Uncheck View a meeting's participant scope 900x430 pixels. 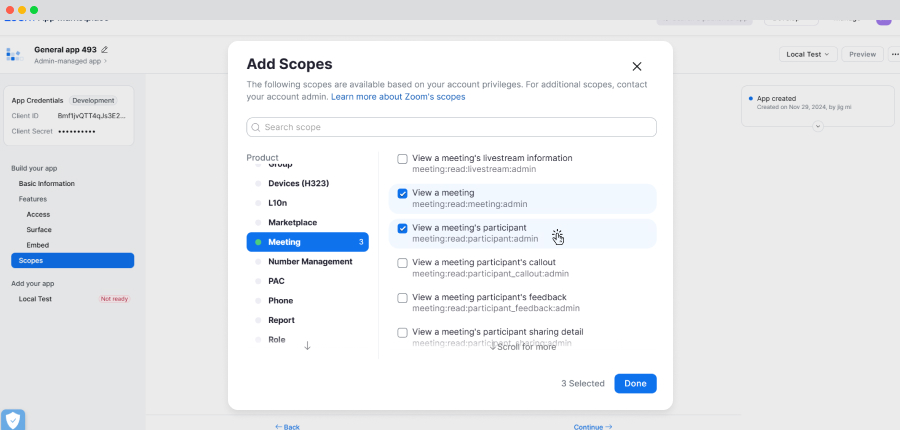coord(402,228)
